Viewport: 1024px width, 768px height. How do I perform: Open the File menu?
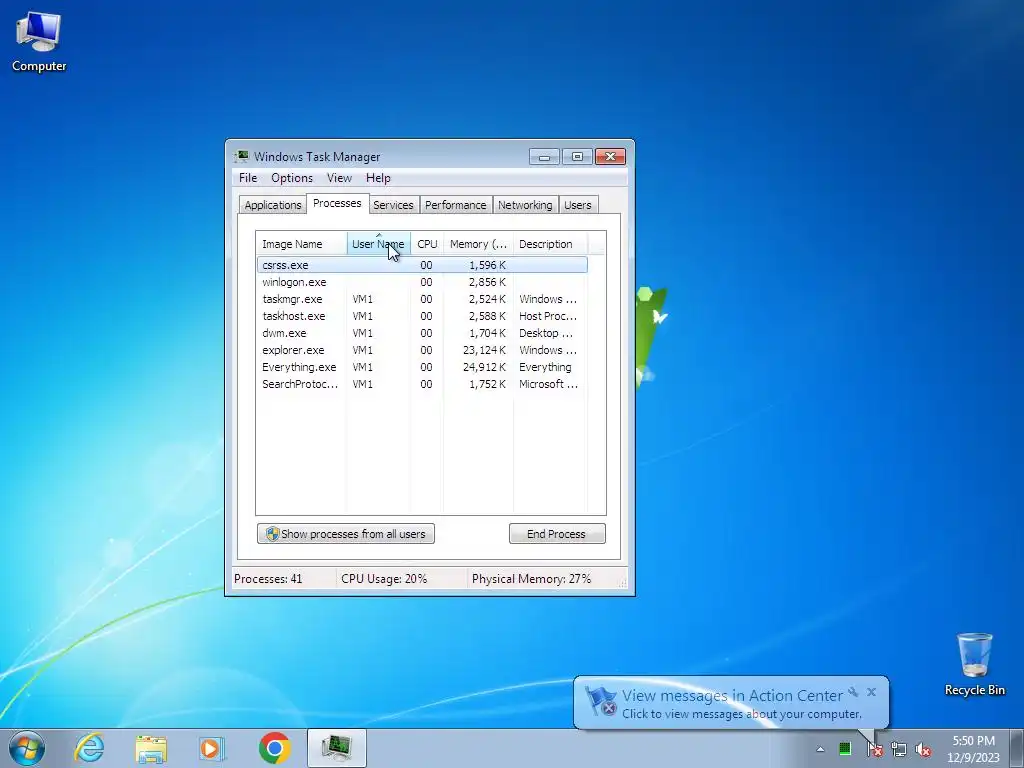(248, 178)
